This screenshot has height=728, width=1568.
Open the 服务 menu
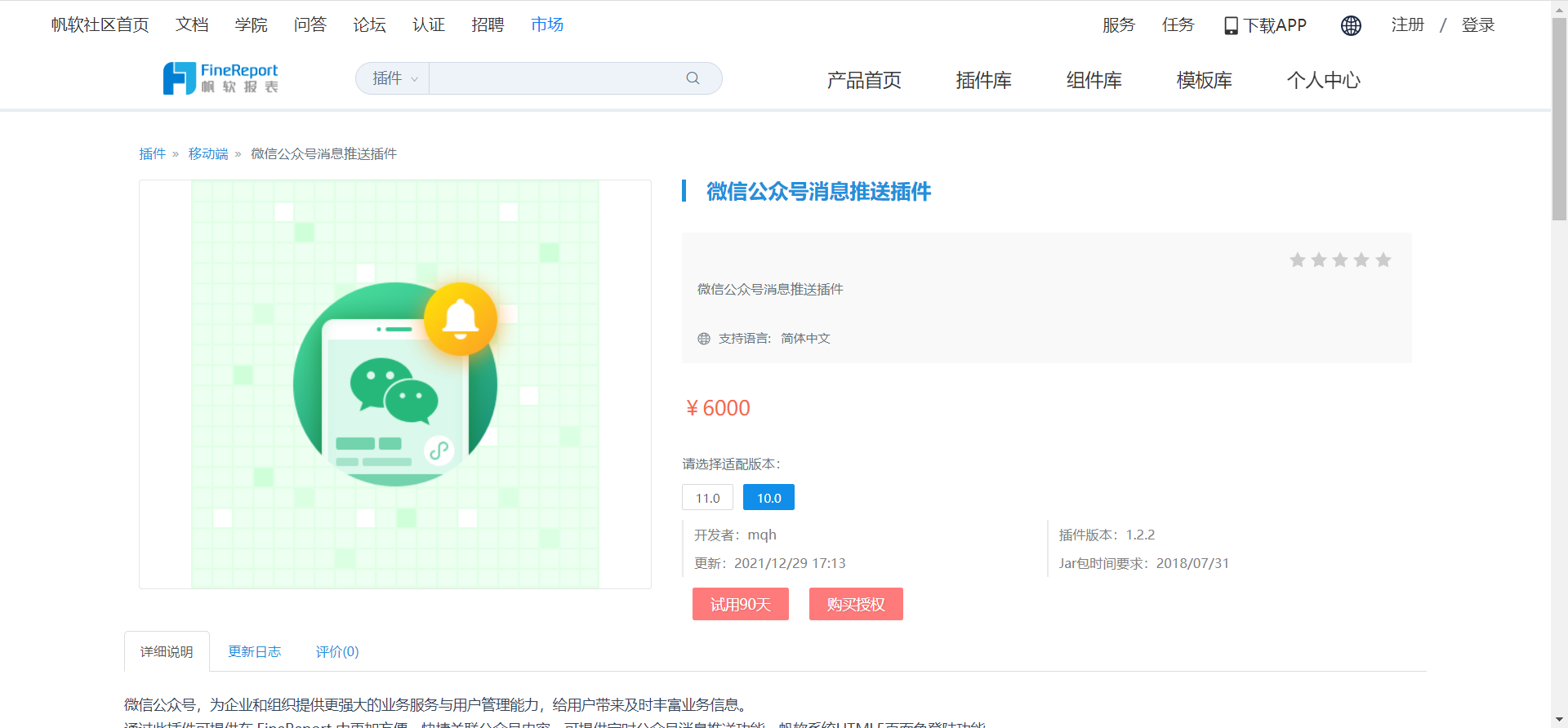click(1119, 25)
